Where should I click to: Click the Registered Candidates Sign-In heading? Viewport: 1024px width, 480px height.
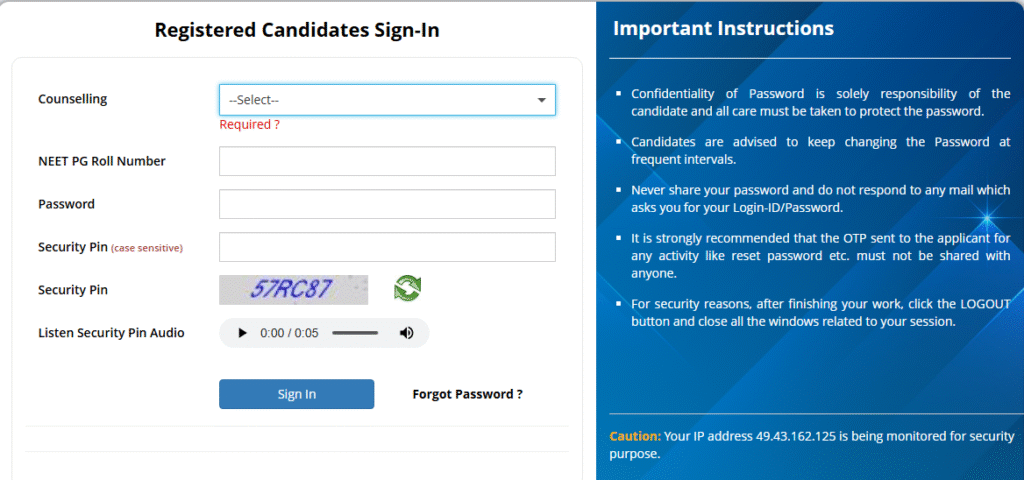point(297,30)
